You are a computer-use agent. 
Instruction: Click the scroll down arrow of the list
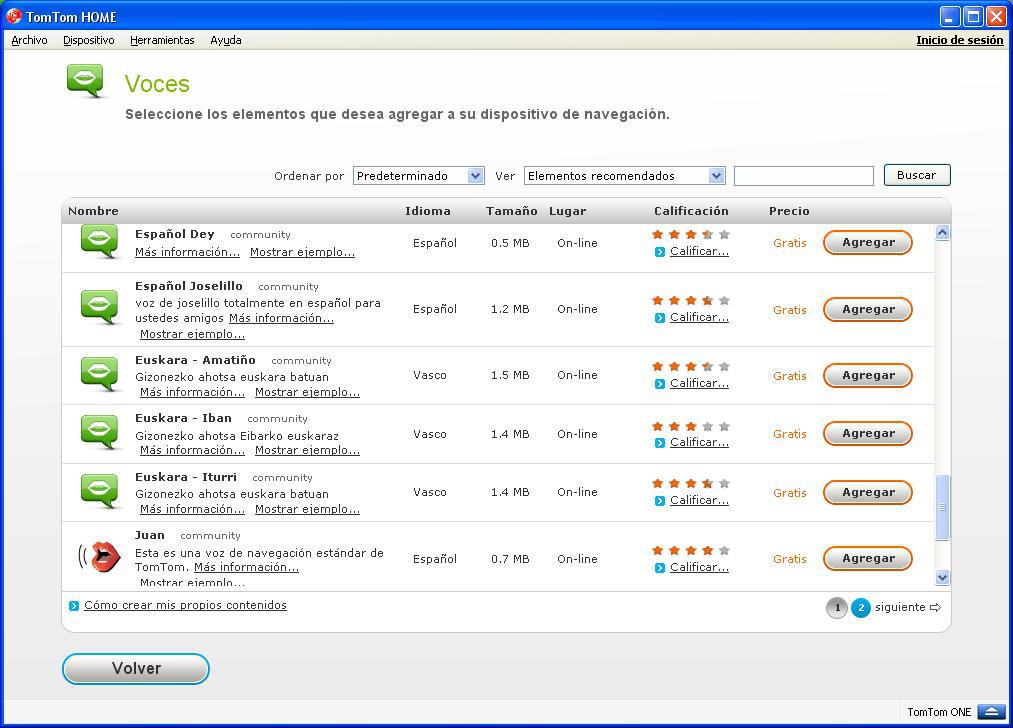(942, 577)
